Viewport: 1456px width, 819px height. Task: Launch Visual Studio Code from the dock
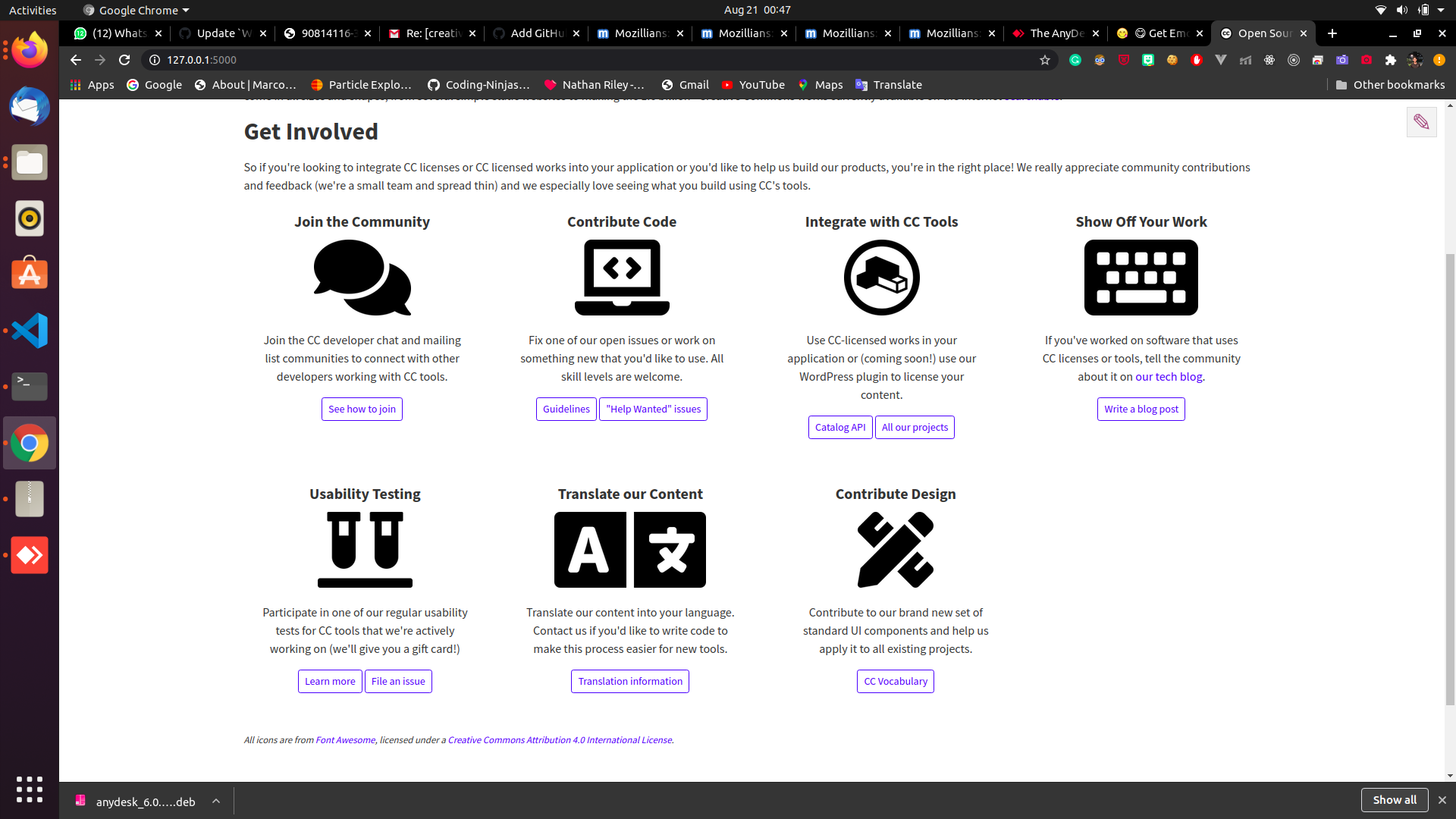click(x=29, y=331)
